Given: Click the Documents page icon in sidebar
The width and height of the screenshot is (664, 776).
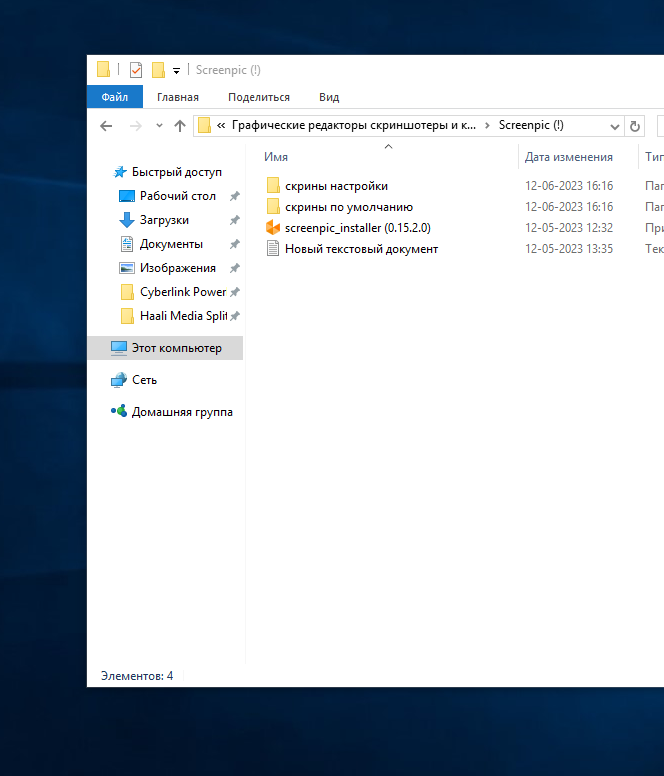Looking at the screenshot, I should point(127,244).
